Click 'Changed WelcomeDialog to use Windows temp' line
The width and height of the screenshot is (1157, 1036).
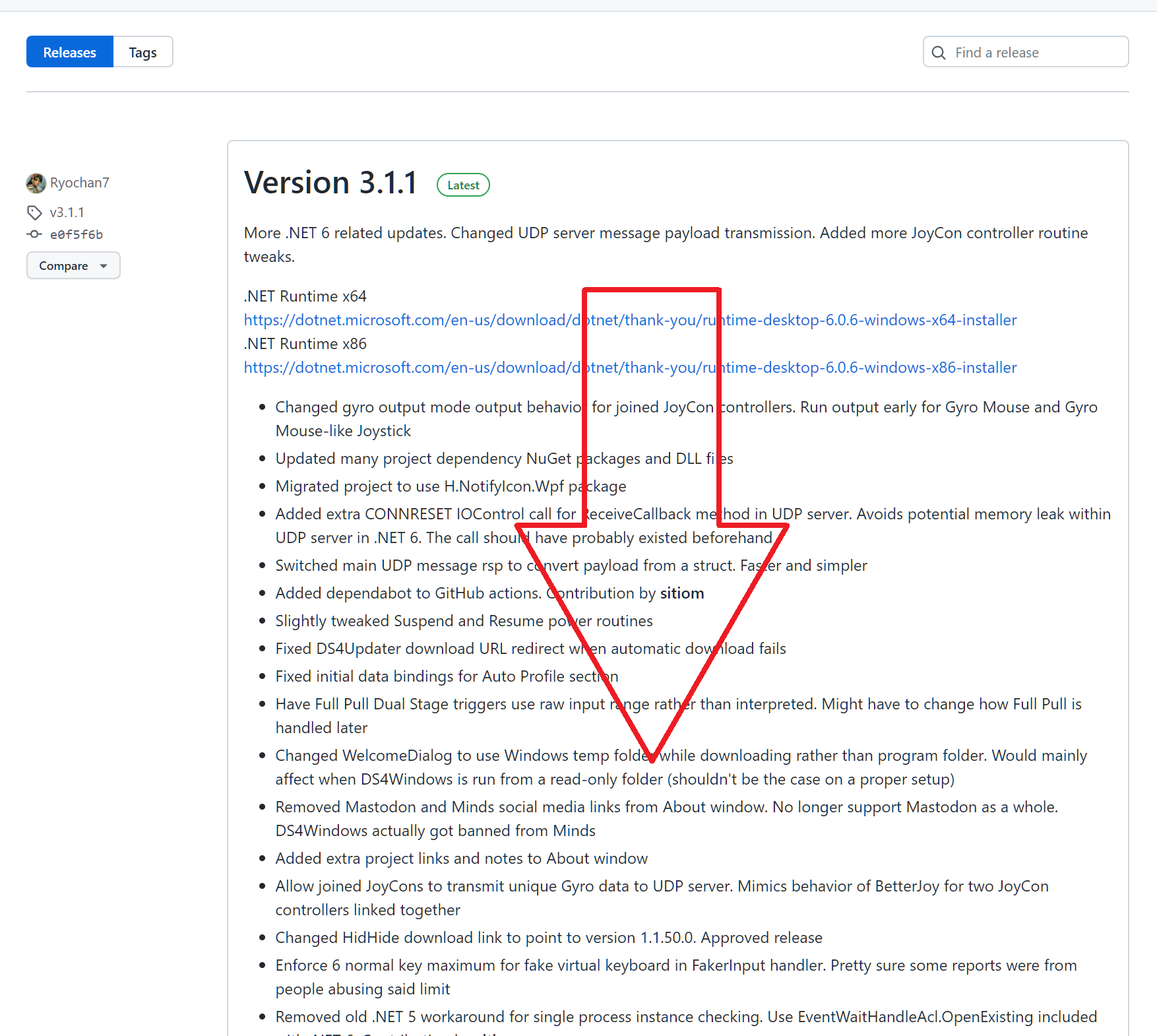(x=681, y=767)
